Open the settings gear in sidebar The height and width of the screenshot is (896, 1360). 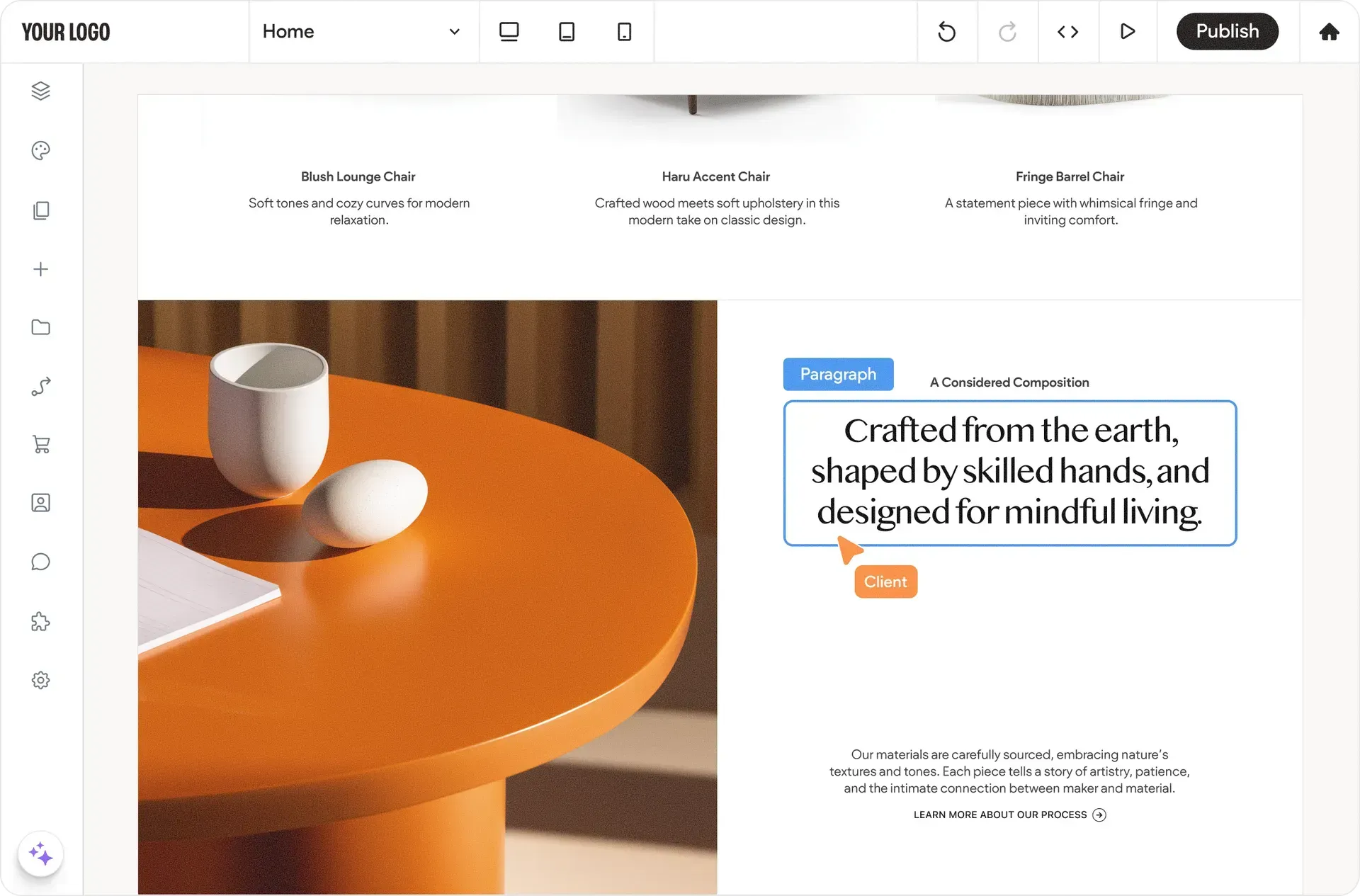click(41, 680)
